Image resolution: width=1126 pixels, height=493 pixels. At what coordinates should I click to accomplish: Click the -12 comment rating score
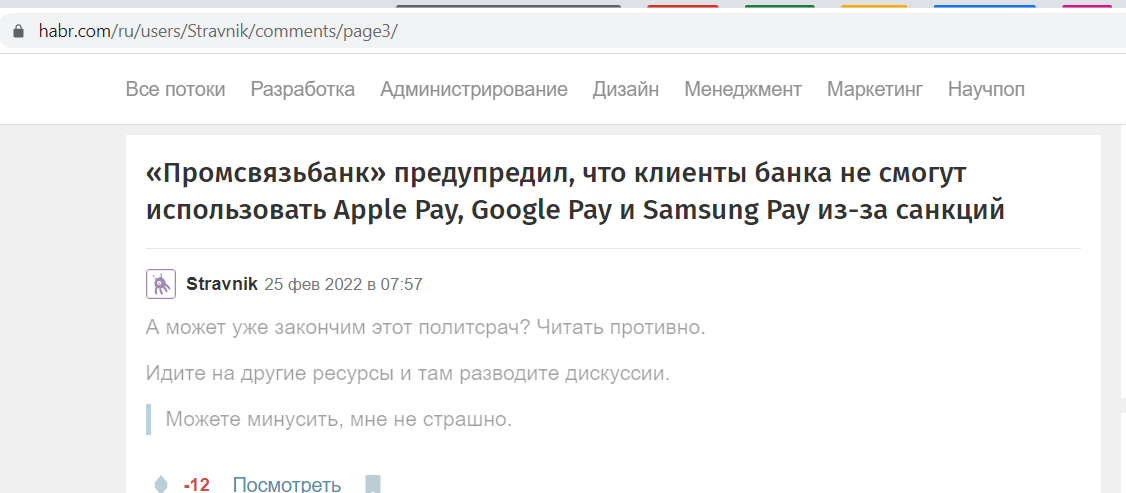[197, 485]
